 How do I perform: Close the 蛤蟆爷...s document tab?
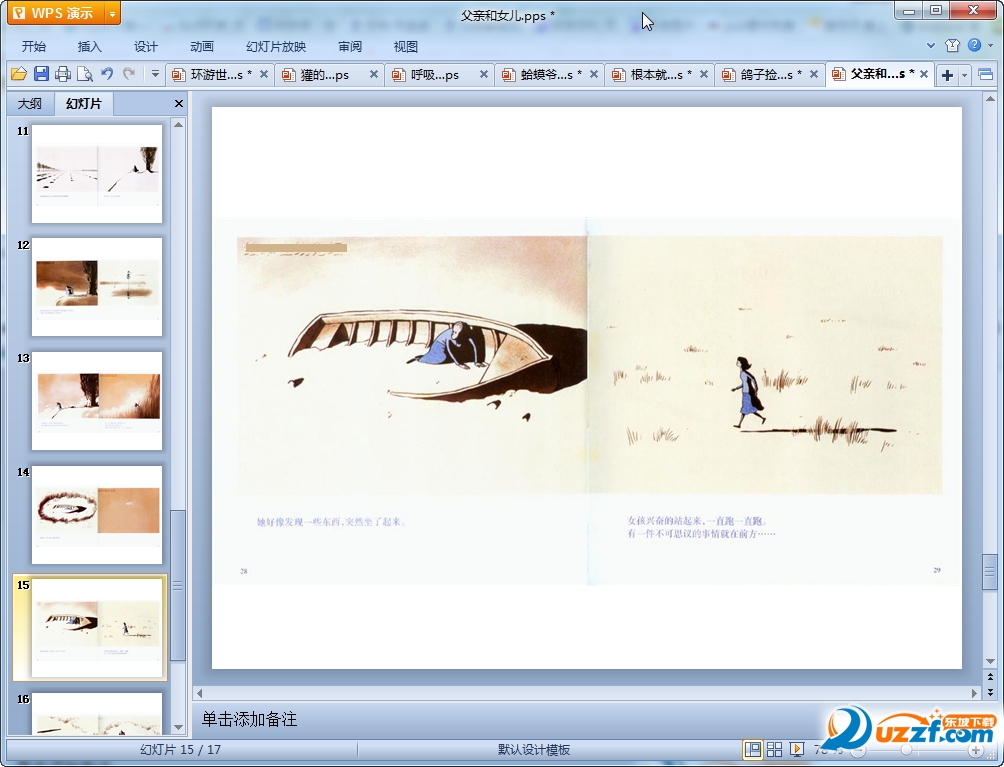click(594, 74)
